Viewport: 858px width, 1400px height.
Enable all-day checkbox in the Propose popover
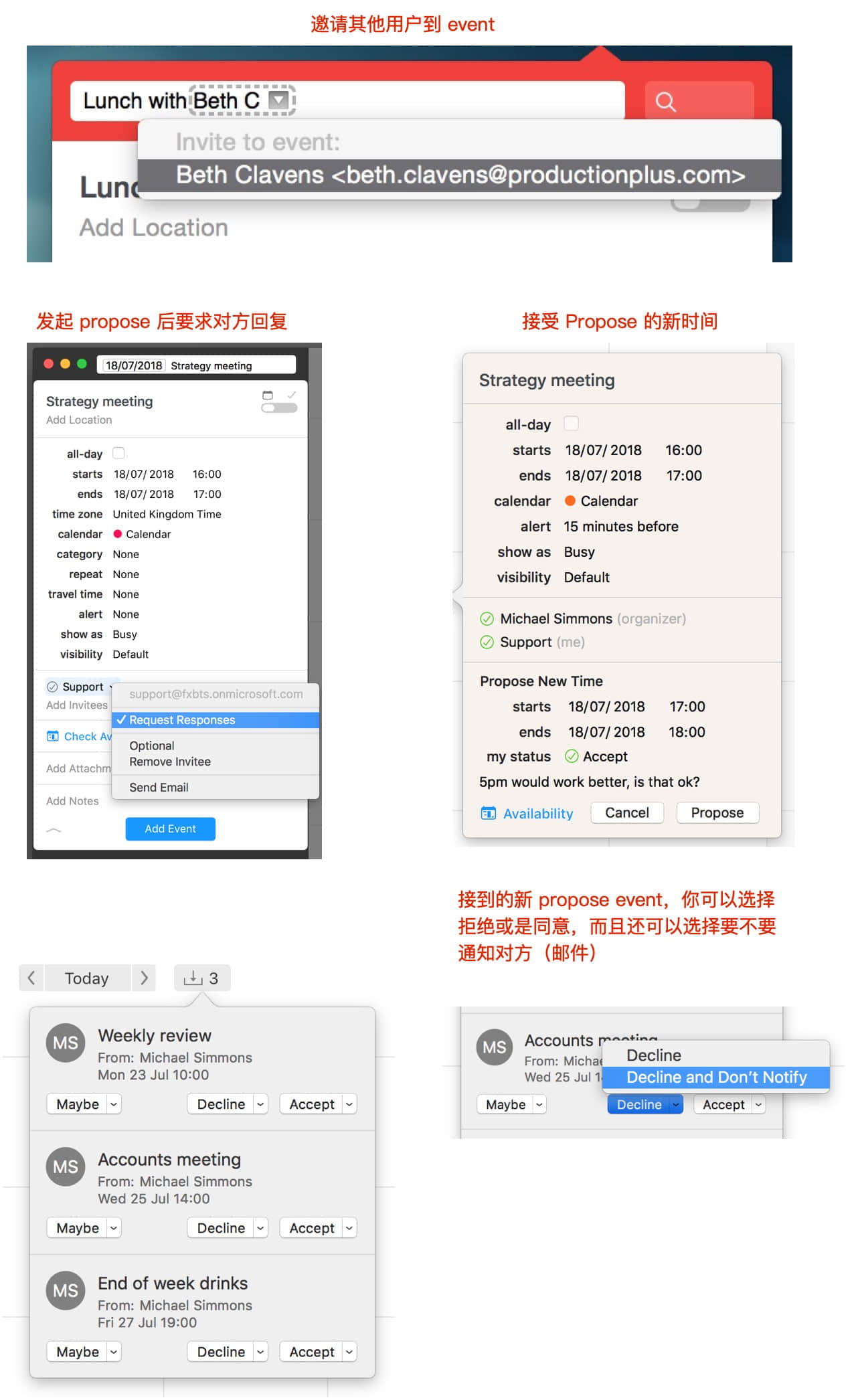click(x=571, y=424)
